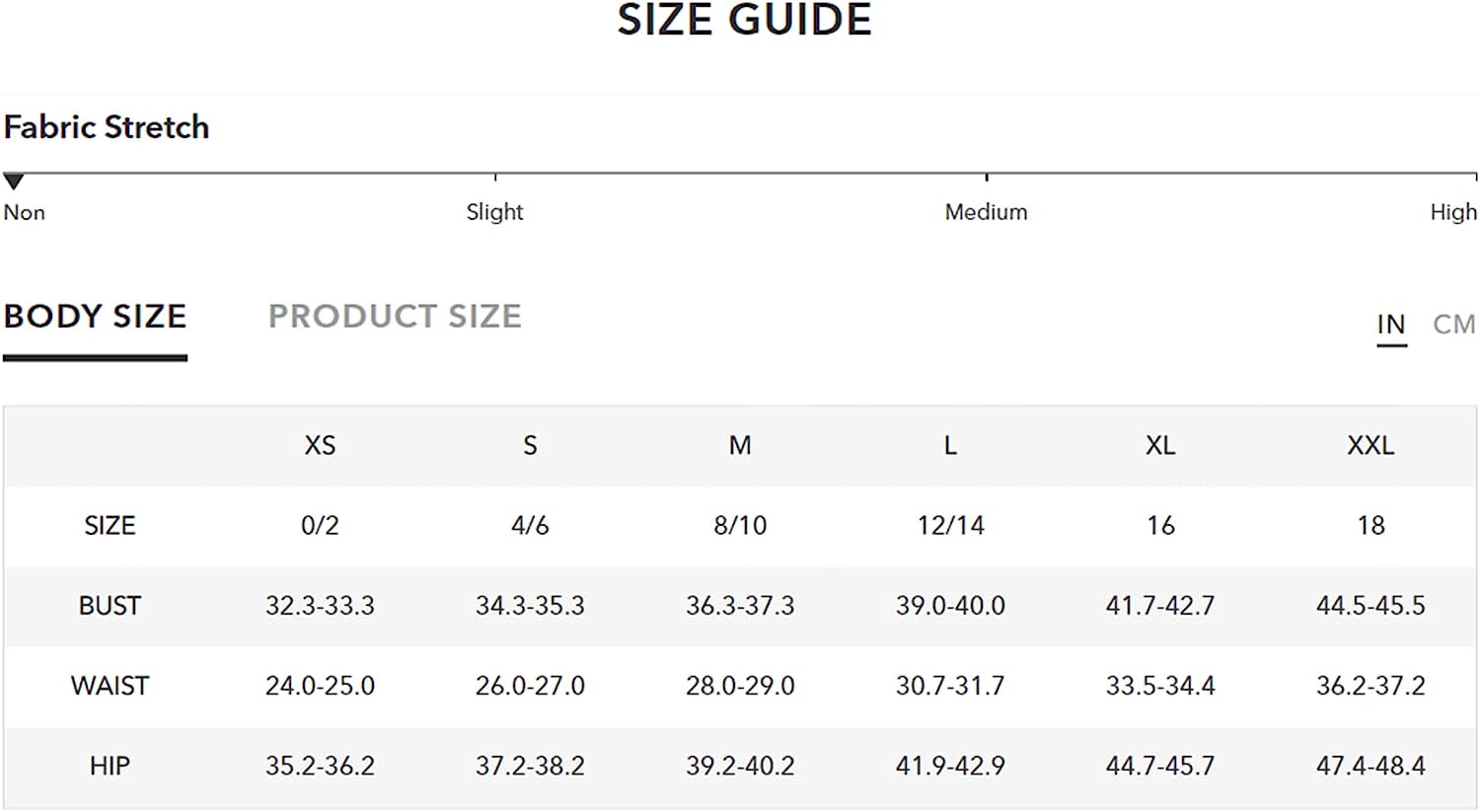Click waist value 30.7-31.7
This screenshot has height=812, width=1480.
pos(950,686)
